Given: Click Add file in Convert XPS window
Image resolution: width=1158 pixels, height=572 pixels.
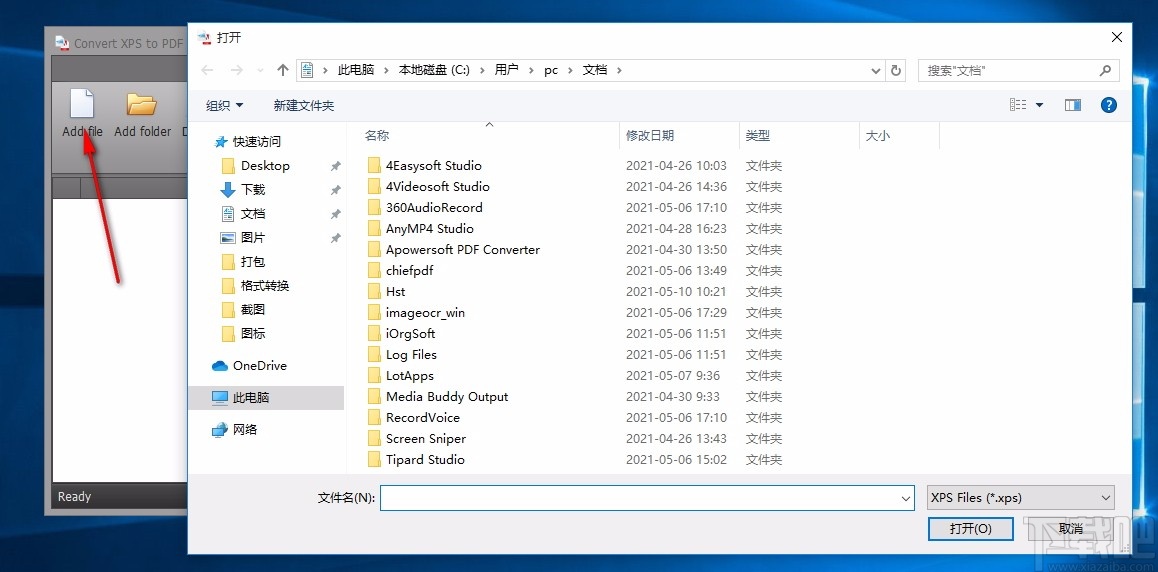Looking at the screenshot, I should pos(82,112).
